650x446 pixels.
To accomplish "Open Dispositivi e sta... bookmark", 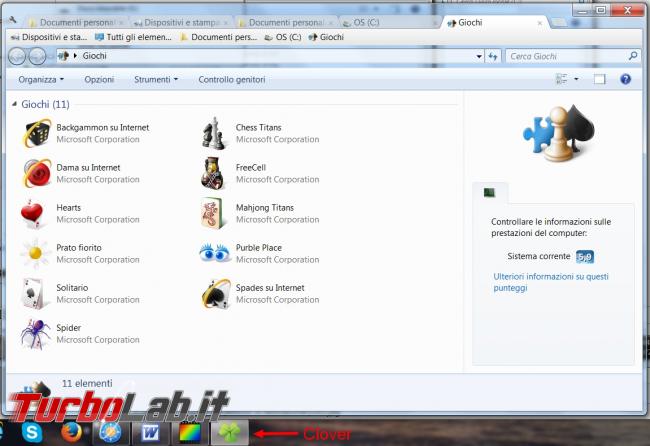I will coord(49,37).
